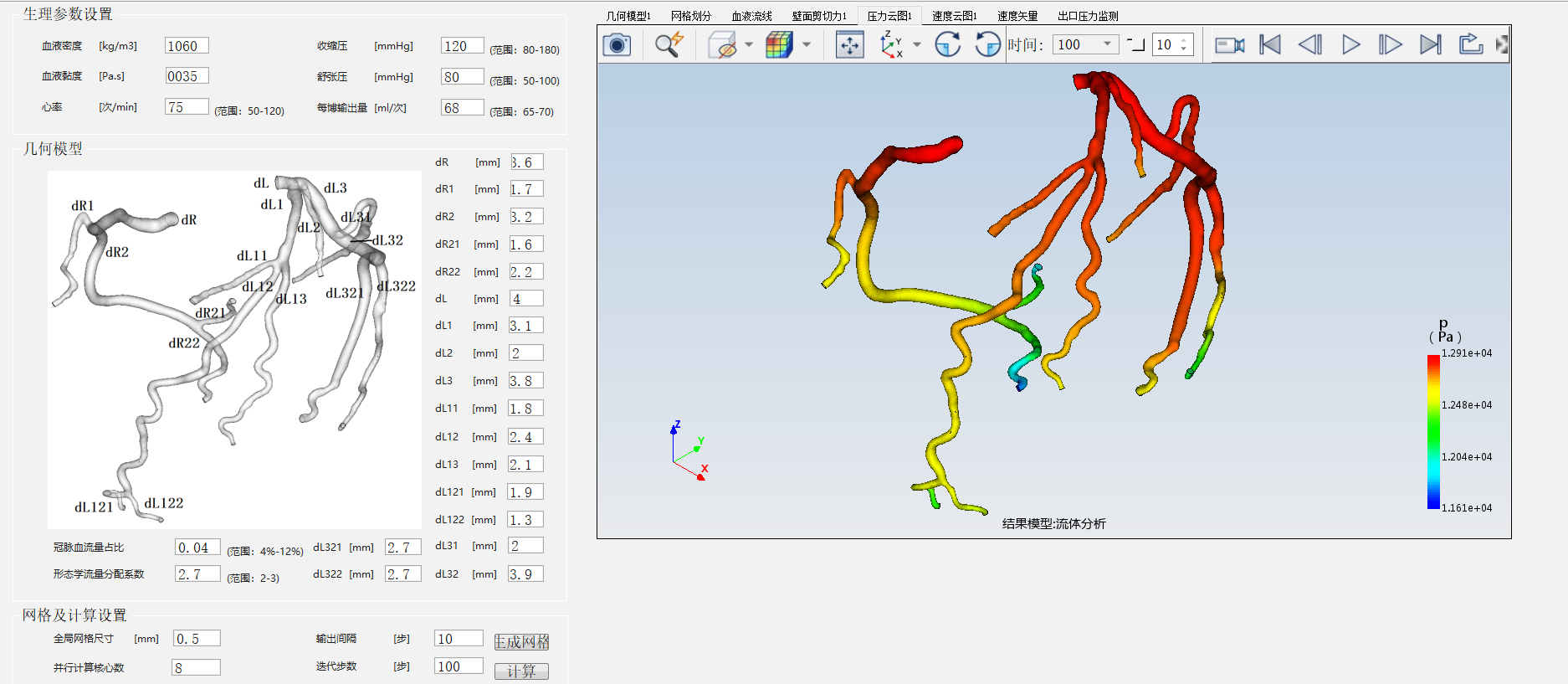
Task: Click the 血液密度 input field
Action: (x=187, y=46)
